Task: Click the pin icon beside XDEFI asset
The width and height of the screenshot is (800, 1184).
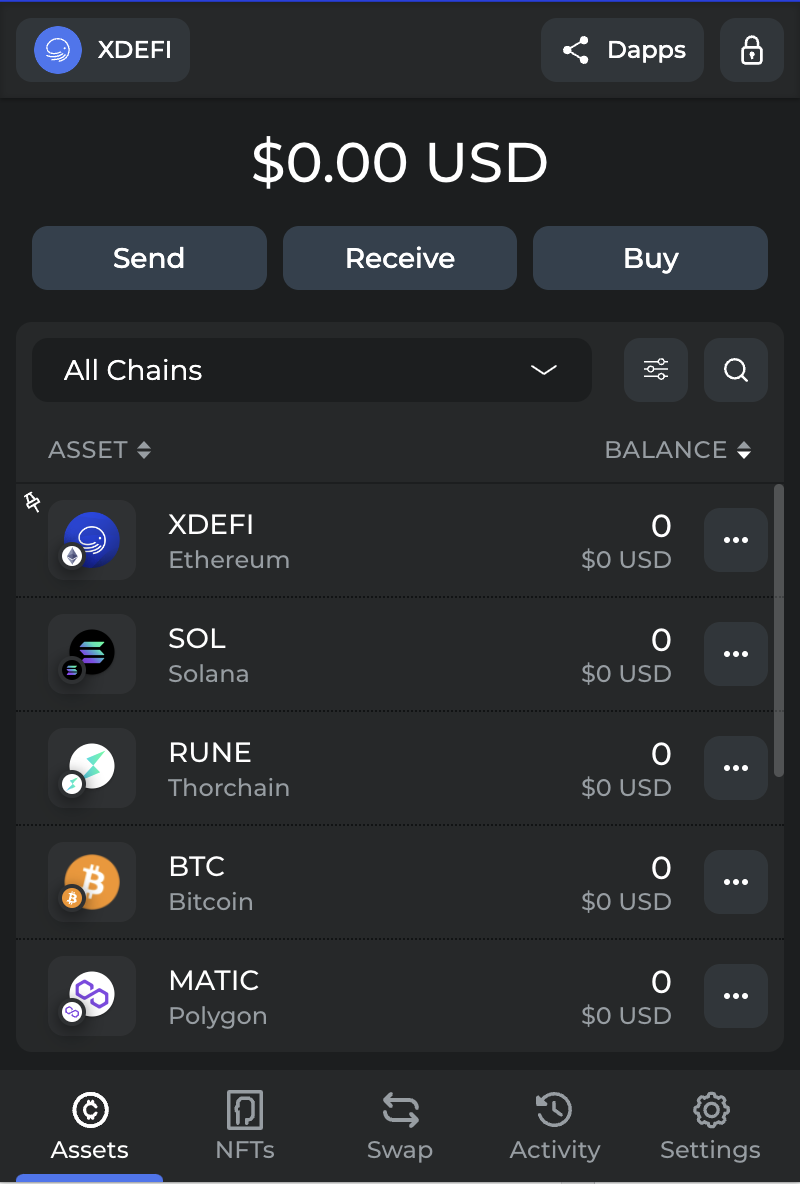Action: pyautogui.click(x=32, y=501)
